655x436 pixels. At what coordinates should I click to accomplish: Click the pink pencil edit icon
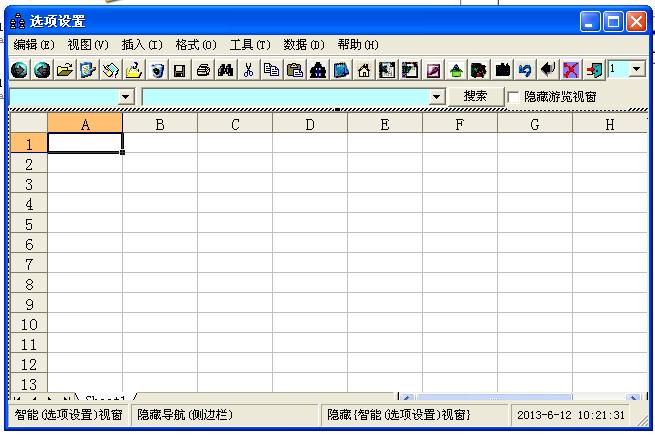point(433,70)
